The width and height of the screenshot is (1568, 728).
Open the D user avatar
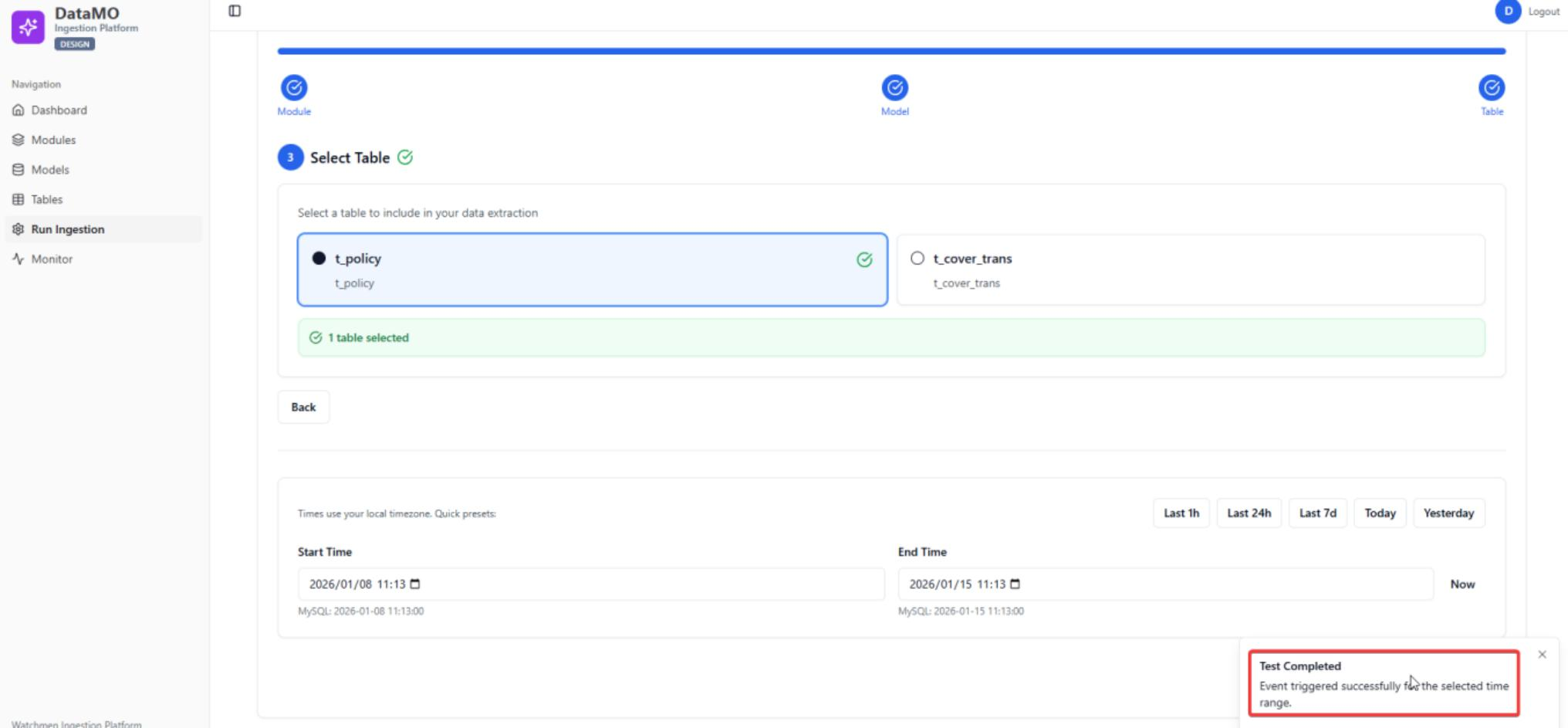1508,12
